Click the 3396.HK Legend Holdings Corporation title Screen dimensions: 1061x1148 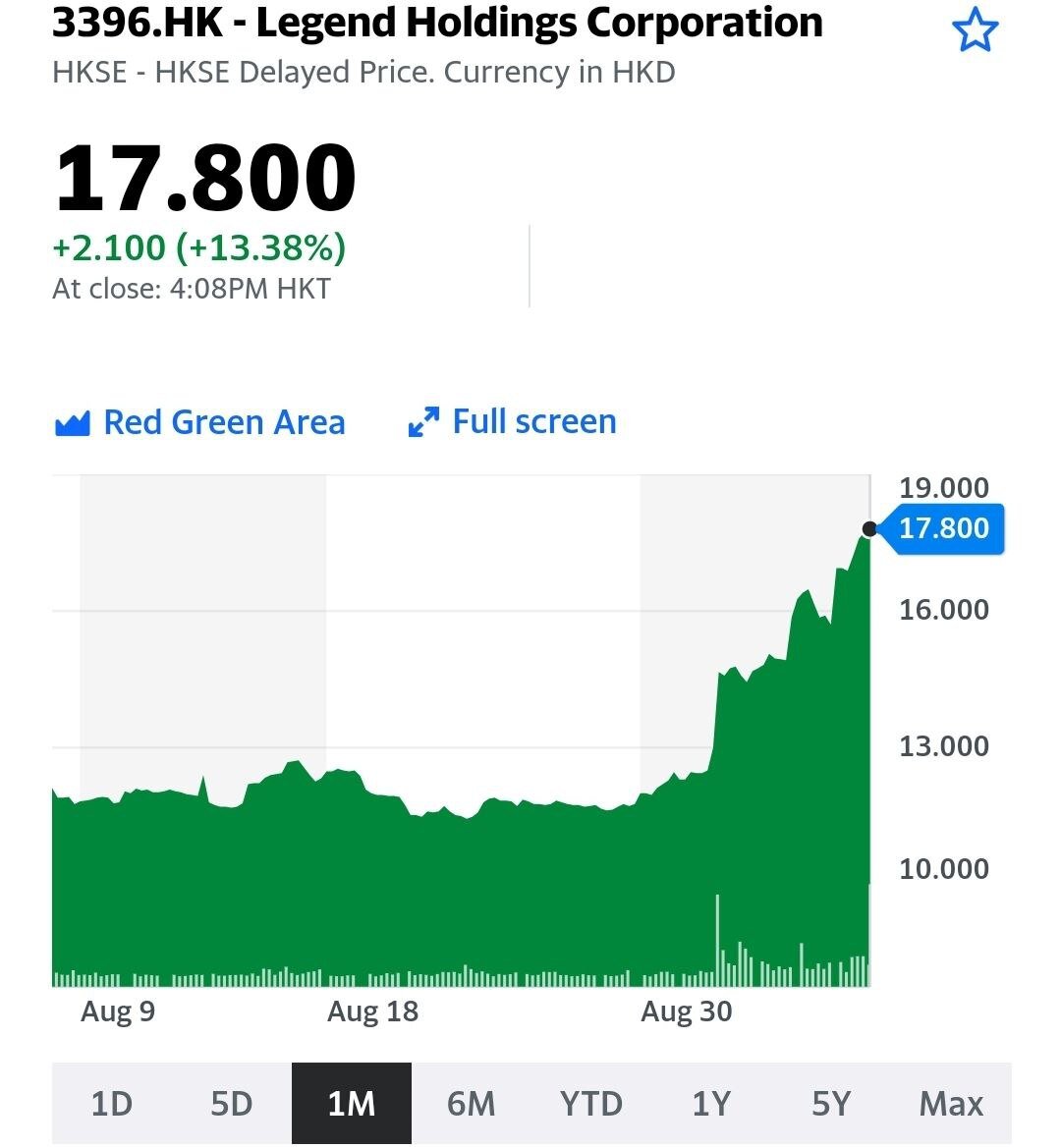[x=438, y=22]
